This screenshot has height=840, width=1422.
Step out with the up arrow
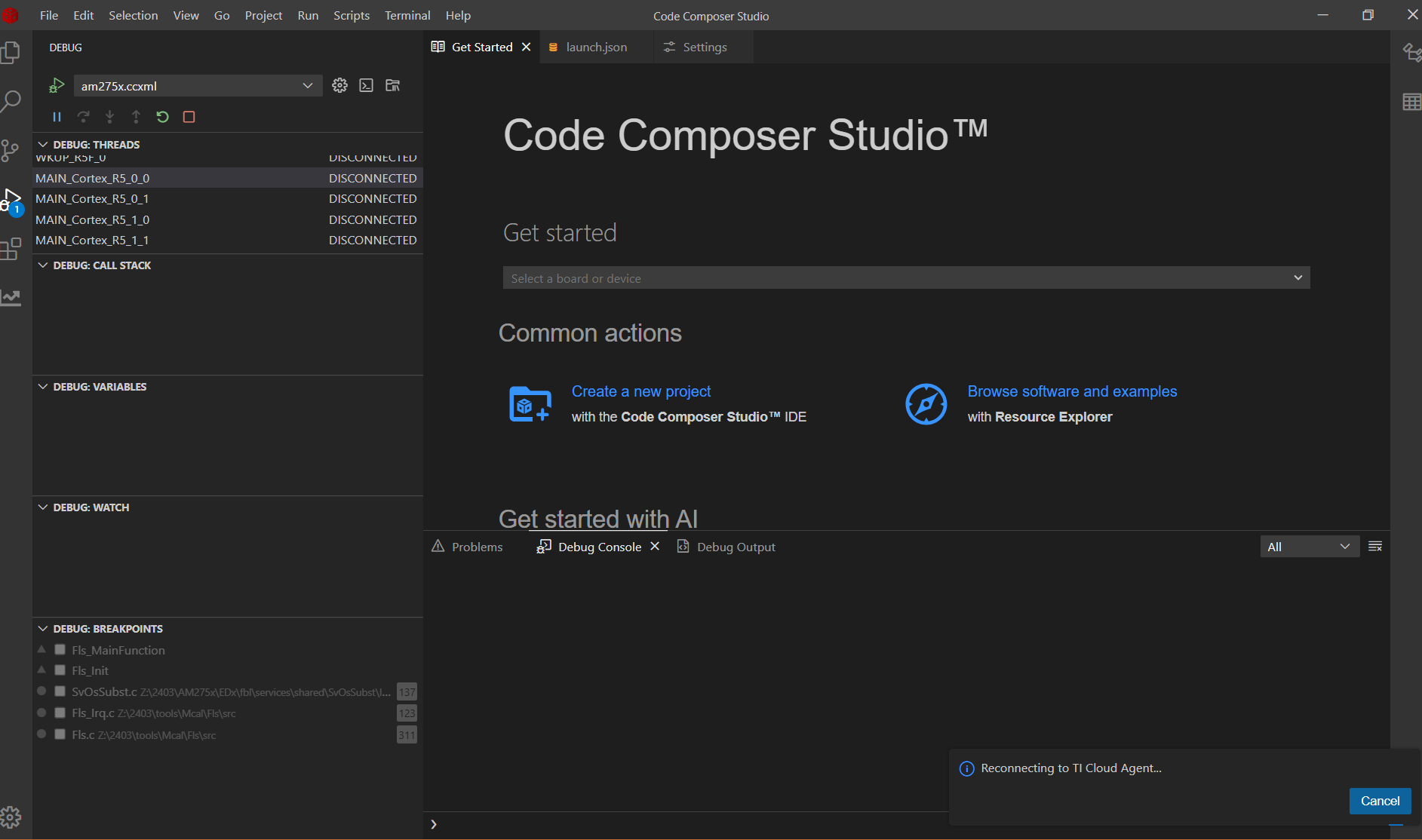[x=136, y=117]
